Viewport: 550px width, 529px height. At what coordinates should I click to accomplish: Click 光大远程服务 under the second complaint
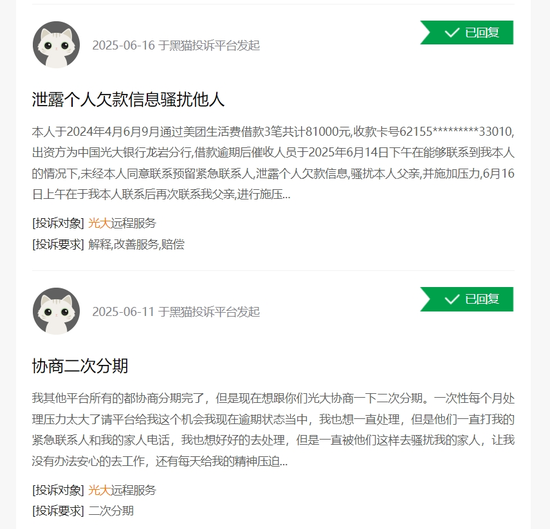[x=122, y=490]
